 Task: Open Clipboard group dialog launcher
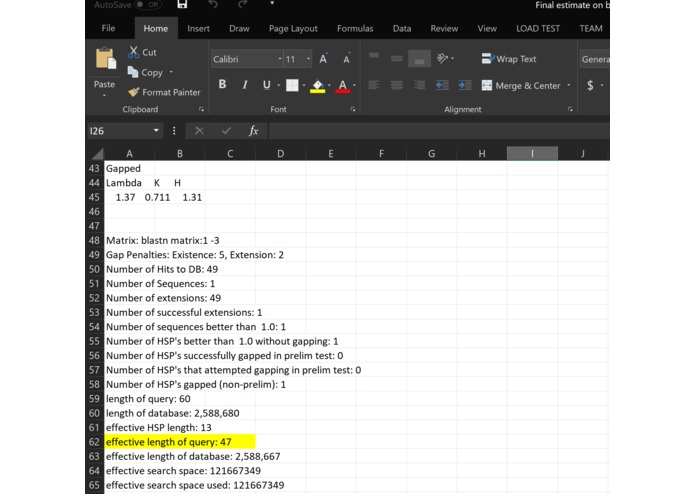click(201, 109)
